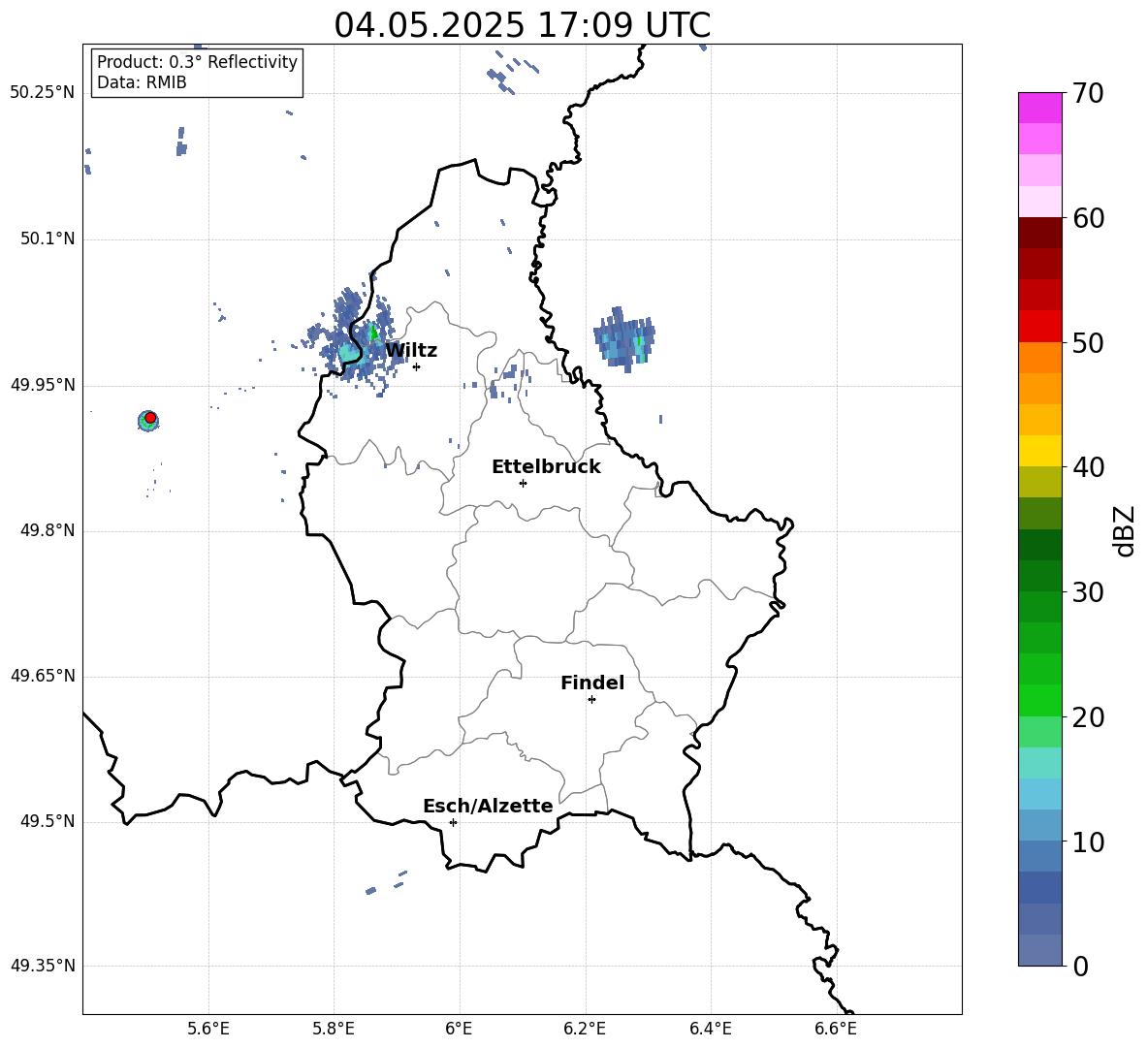Click the isolated blue echo east of border
The width and height of the screenshot is (1148, 1048).
tap(623, 339)
